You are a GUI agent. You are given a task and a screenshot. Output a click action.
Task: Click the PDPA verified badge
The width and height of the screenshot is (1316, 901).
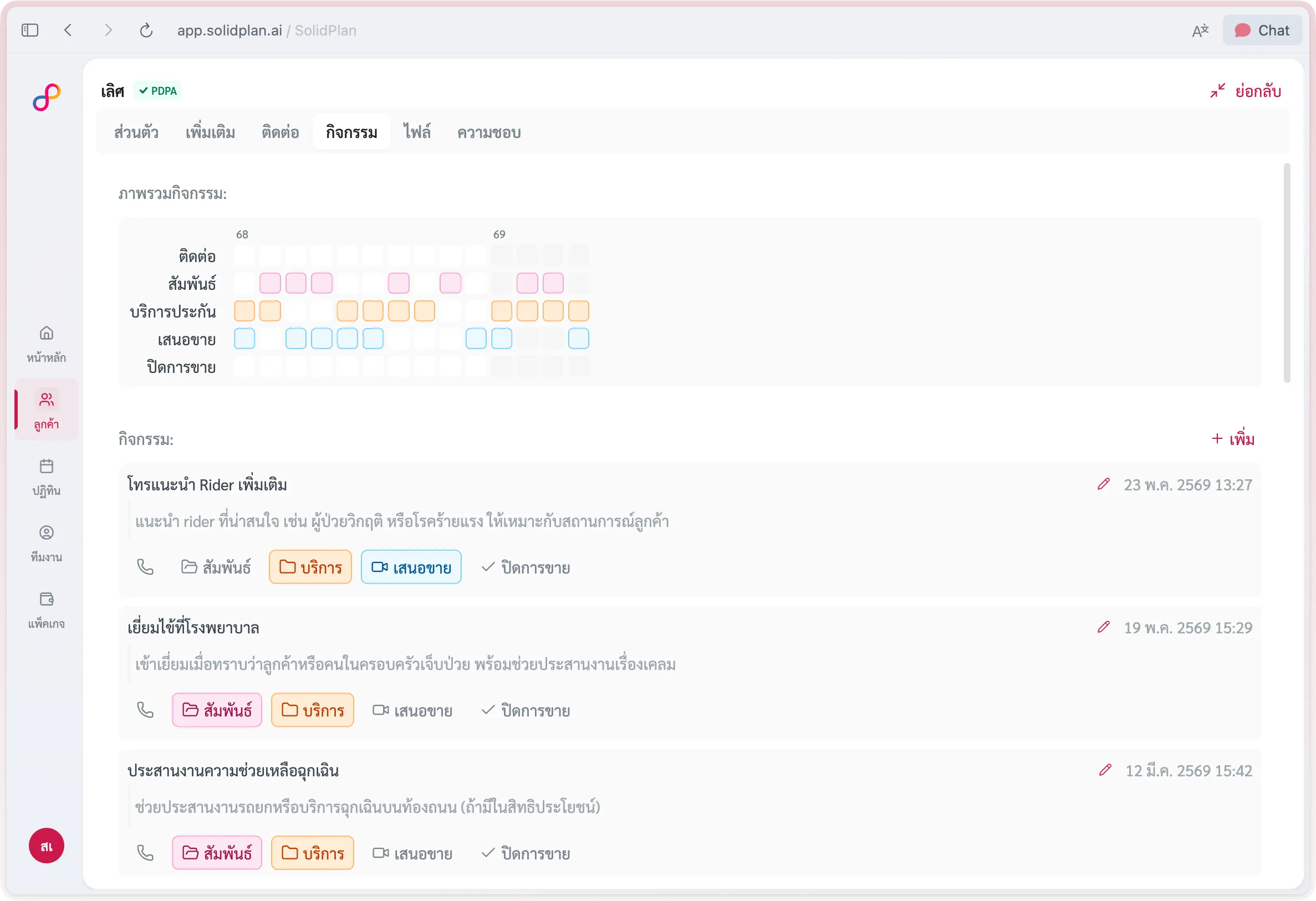(158, 90)
